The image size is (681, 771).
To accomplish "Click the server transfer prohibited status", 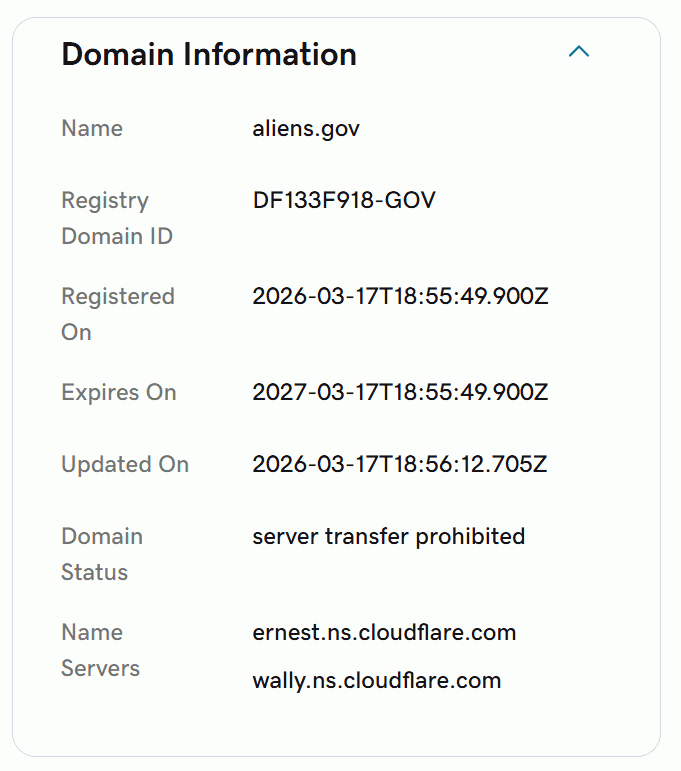I will pos(388,537).
